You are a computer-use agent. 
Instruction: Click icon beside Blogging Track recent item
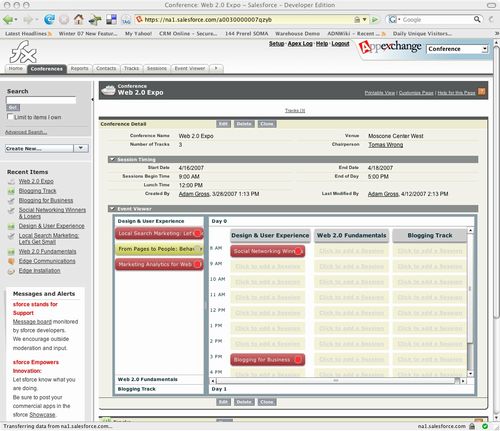pyautogui.click(x=11, y=191)
